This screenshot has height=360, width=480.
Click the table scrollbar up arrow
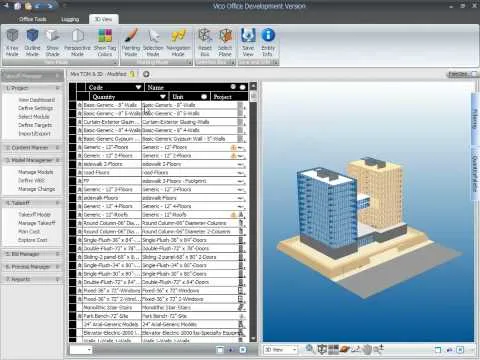pos(253,87)
